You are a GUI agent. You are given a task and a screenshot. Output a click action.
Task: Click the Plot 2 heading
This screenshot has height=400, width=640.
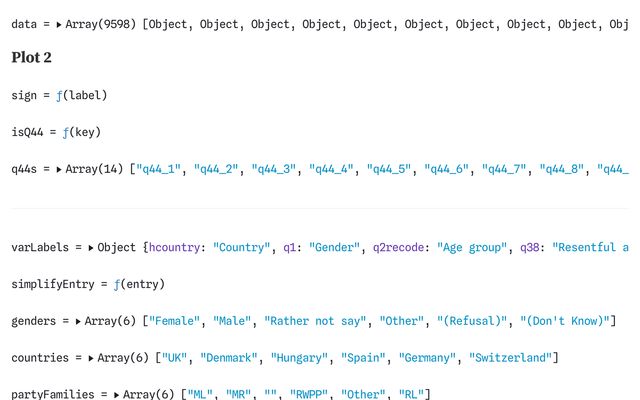tap(31, 58)
